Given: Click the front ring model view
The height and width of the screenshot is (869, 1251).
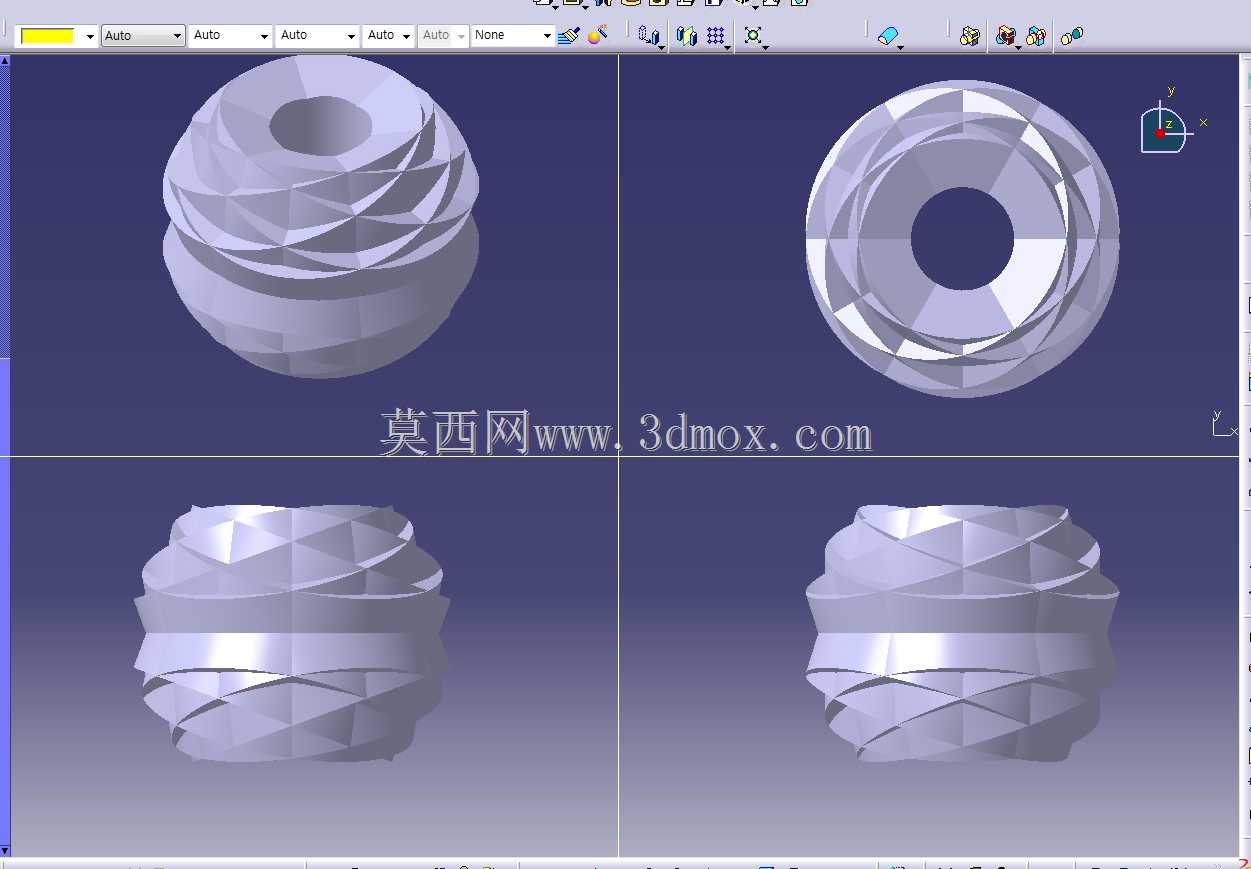Looking at the screenshot, I should (x=962, y=239).
